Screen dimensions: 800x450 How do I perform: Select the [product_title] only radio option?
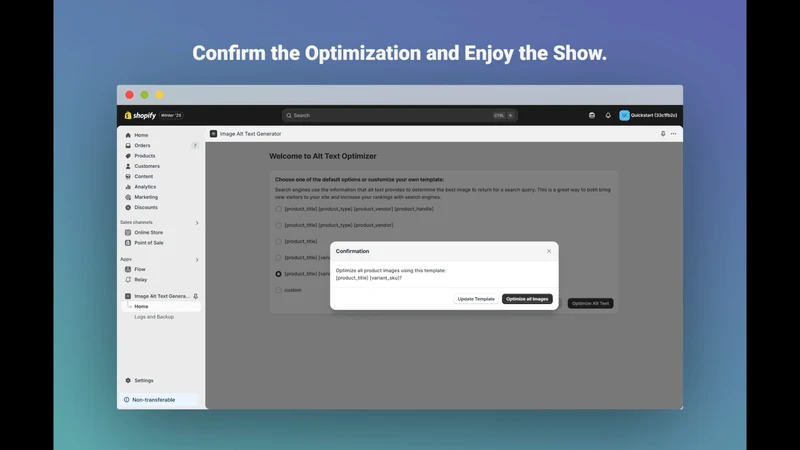pos(279,241)
